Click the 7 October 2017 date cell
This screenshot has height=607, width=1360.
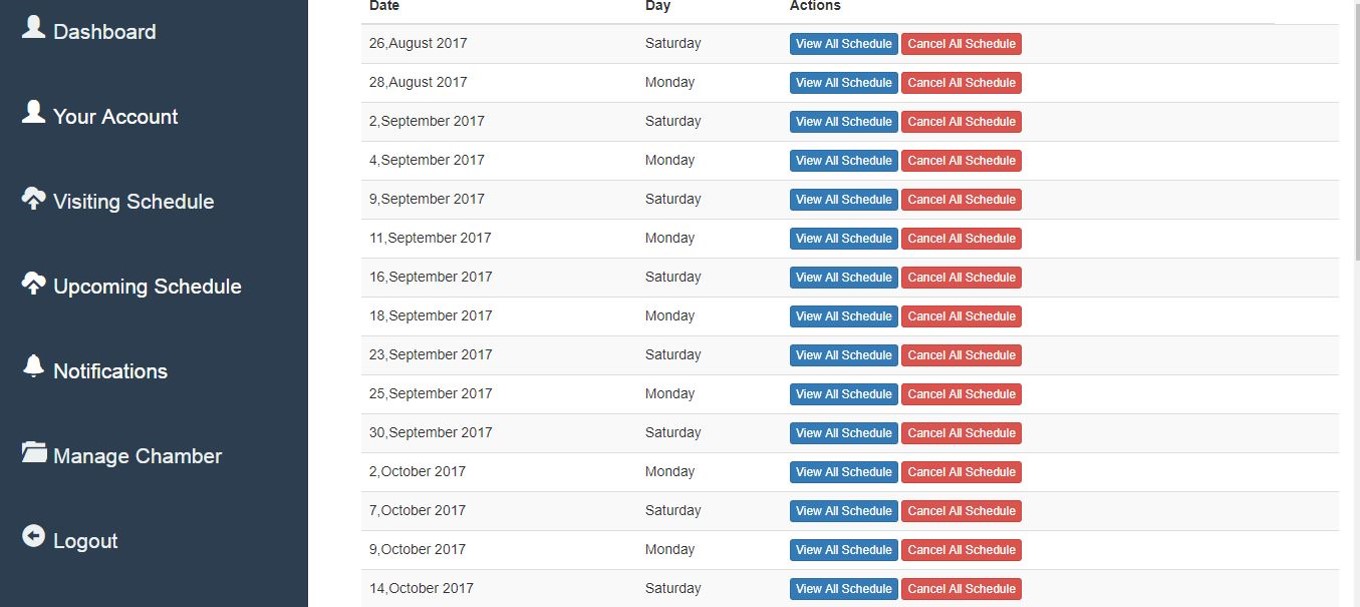point(417,511)
